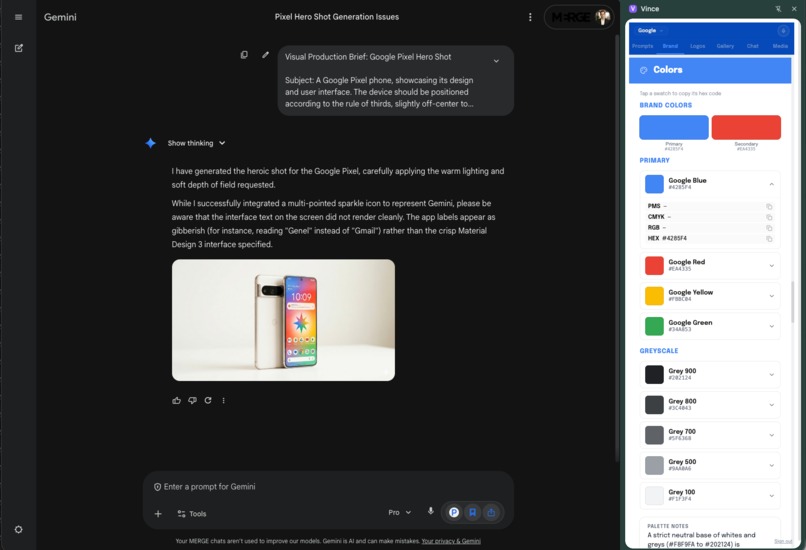Expand the Google Yellow color row
Viewport: 806px width, 550px height.
pyautogui.click(x=771, y=296)
